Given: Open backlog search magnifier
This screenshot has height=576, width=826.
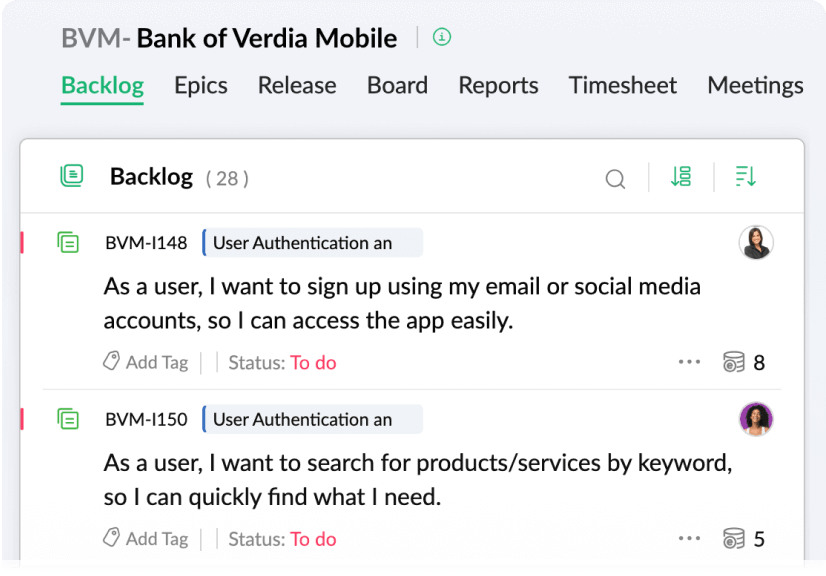Looking at the screenshot, I should pyautogui.click(x=616, y=179).
